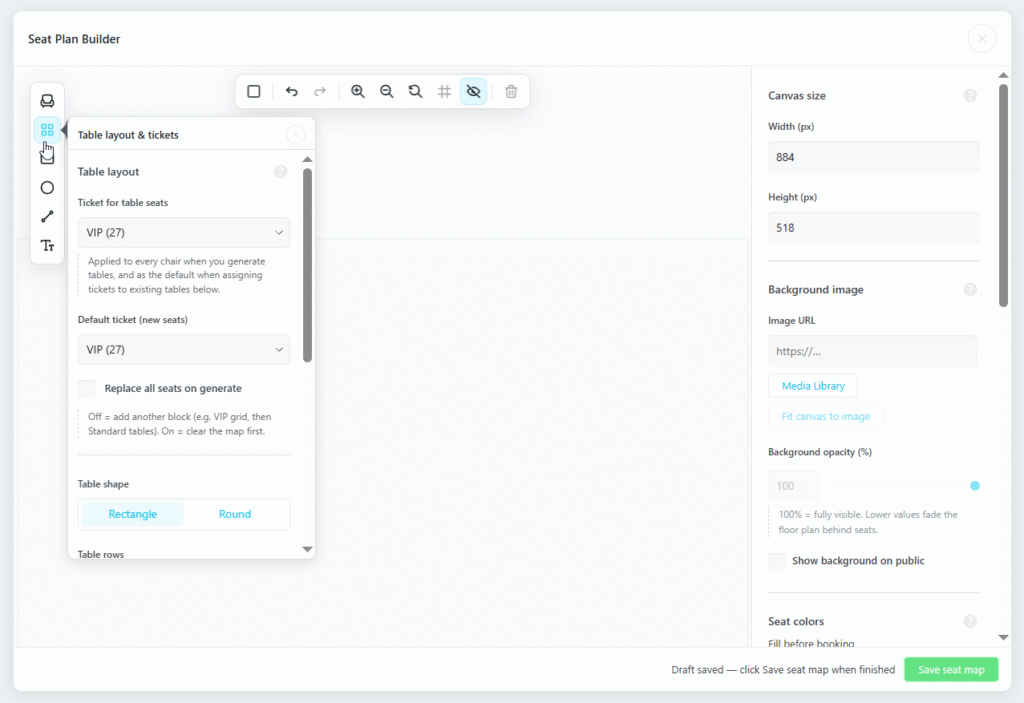Click Fit canvas to image
Image resolution: width=1024 pixels, height=703 pixels.
click(x=825, y=416)
